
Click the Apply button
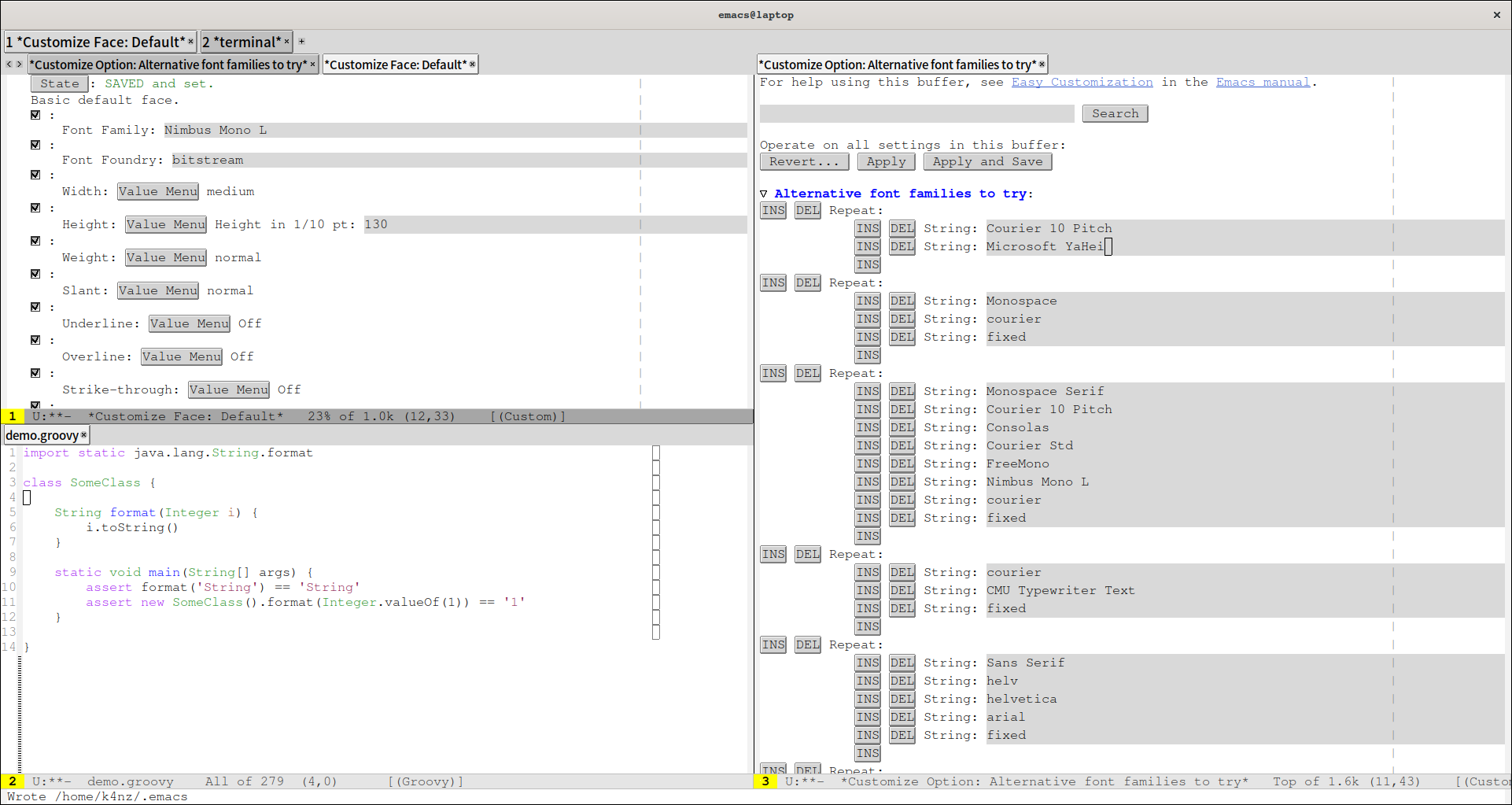tap(887, 161)
